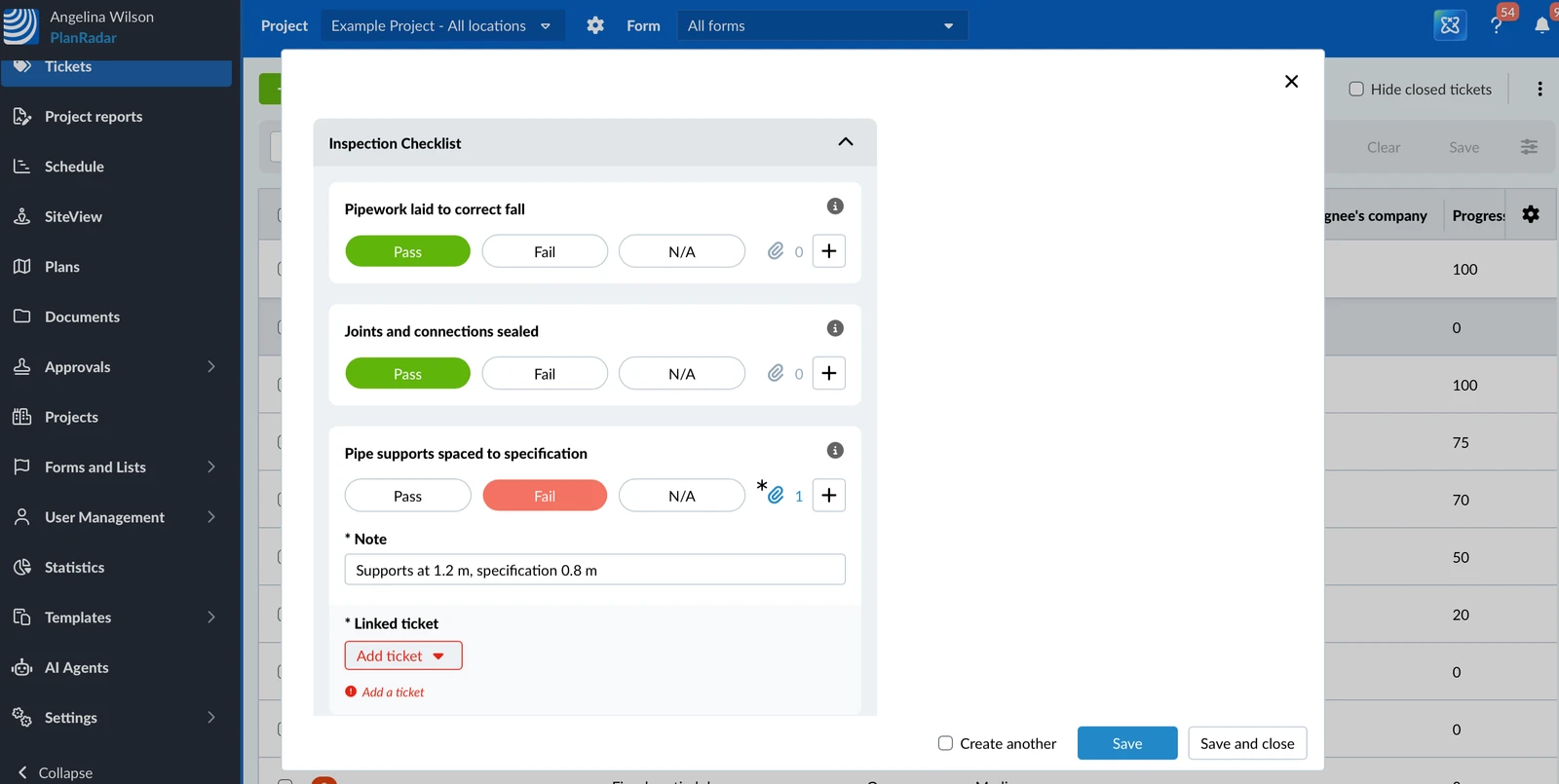Image resolution: width=1559 pixels, height=784 pixels.
Task: Click attachment paperclip in Joints and connections row
Action: click(x=776, y=373)
